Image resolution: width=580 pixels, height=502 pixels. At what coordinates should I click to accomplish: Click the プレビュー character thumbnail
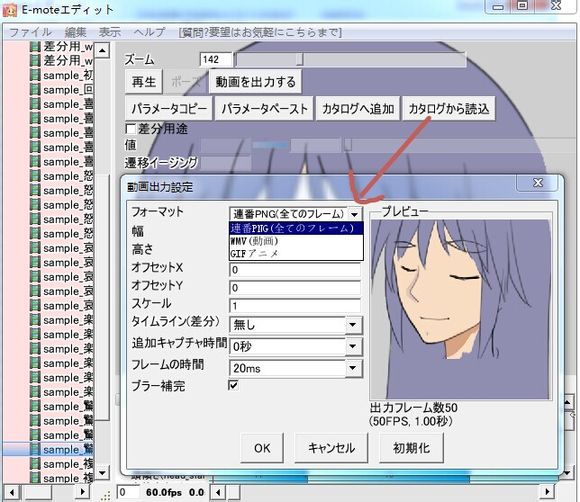click(461, 309)
